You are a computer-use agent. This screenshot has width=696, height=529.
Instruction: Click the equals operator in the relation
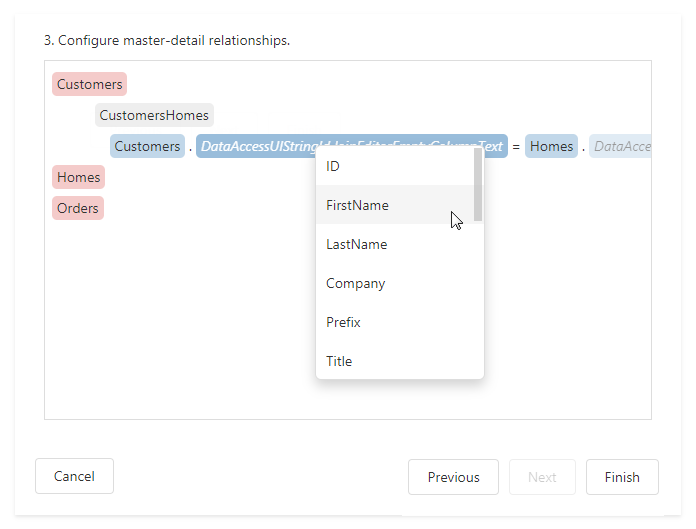coord(516,147)
